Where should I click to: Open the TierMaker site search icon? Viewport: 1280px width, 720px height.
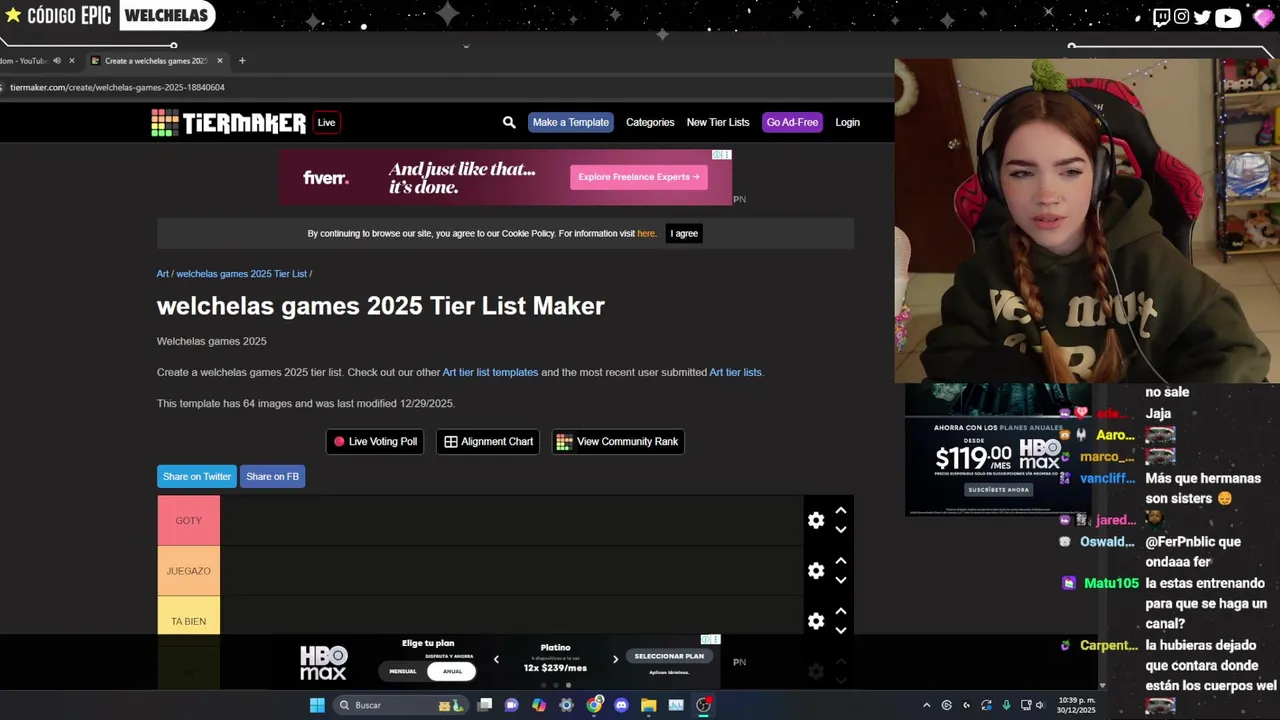(509, 122)
